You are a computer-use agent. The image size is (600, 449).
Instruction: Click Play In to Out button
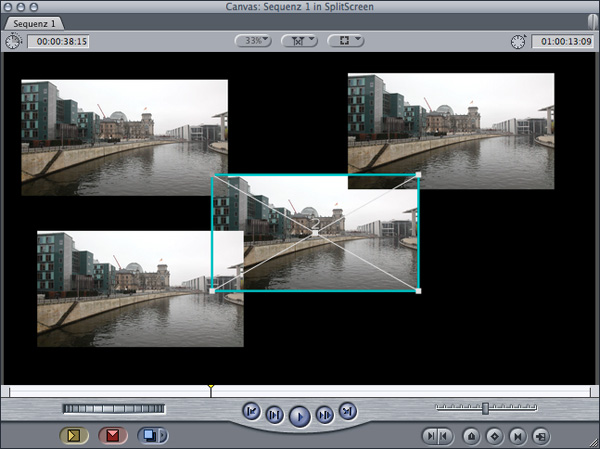pyautogui.click(x=274, y=413)
